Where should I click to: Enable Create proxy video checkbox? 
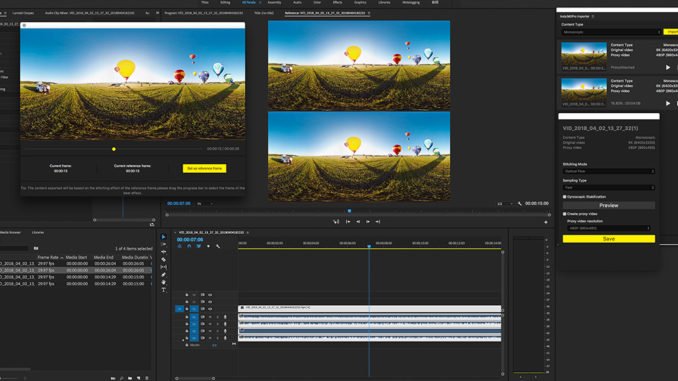(565, 214)
